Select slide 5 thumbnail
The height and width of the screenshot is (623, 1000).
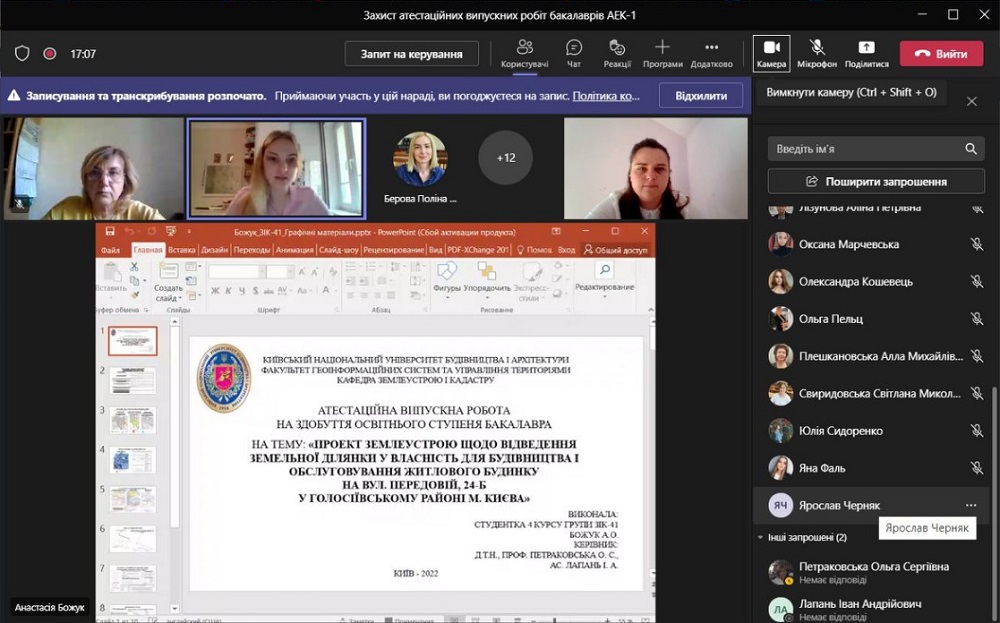(x=133, y=500)
